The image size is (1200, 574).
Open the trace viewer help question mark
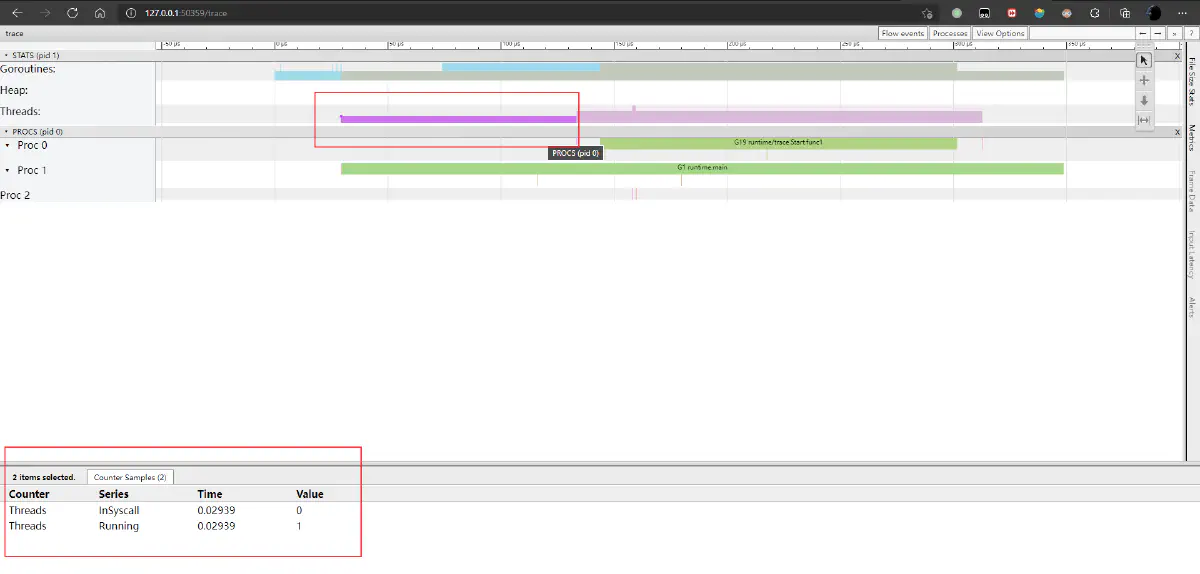point(1191,33)
